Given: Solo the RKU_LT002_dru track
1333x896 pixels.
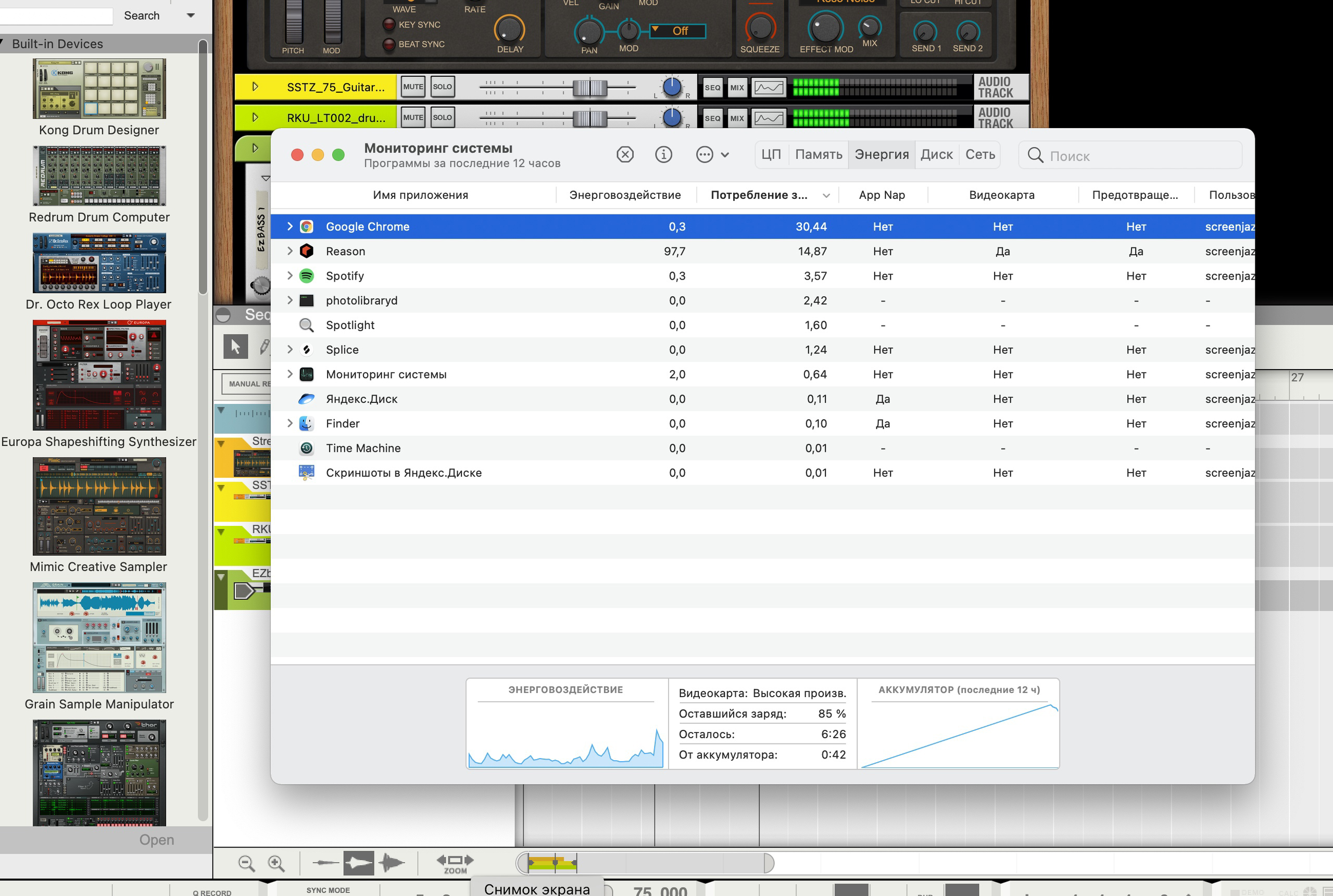Looking at the screenshot, I should click(442, 118).
